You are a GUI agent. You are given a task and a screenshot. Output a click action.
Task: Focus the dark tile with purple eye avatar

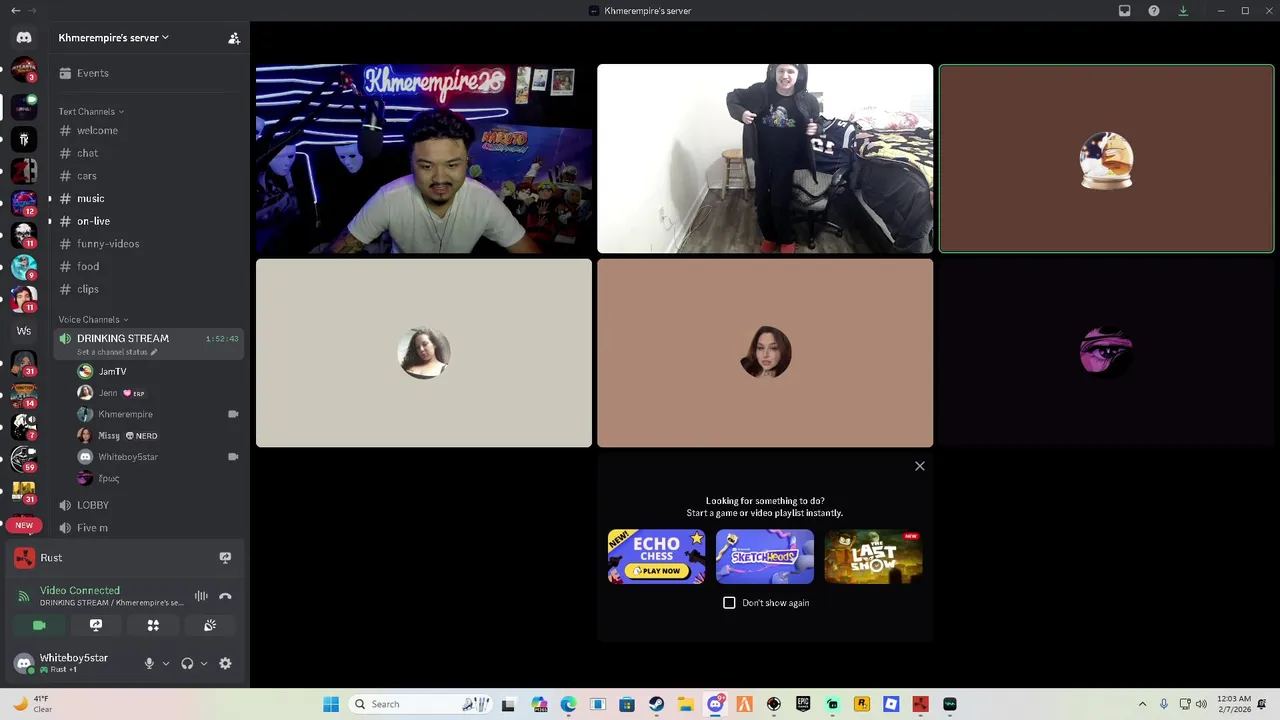pyautogui.click(x=1106, y=353)
